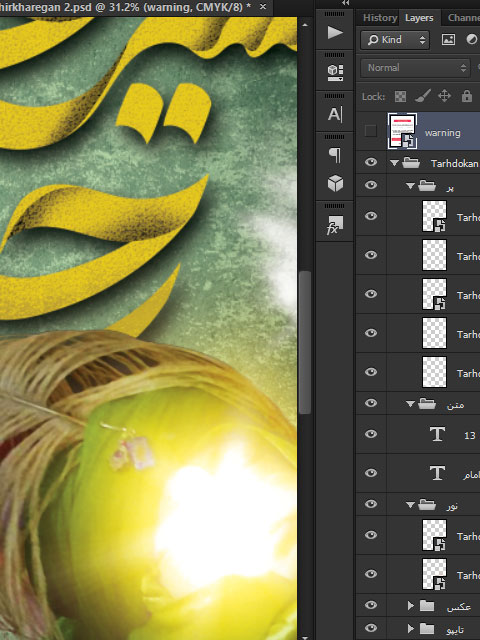Image resolution: width=480 pixels, height=640 pixels.
Task: Switch to the History tab
Action: point(380,18)
